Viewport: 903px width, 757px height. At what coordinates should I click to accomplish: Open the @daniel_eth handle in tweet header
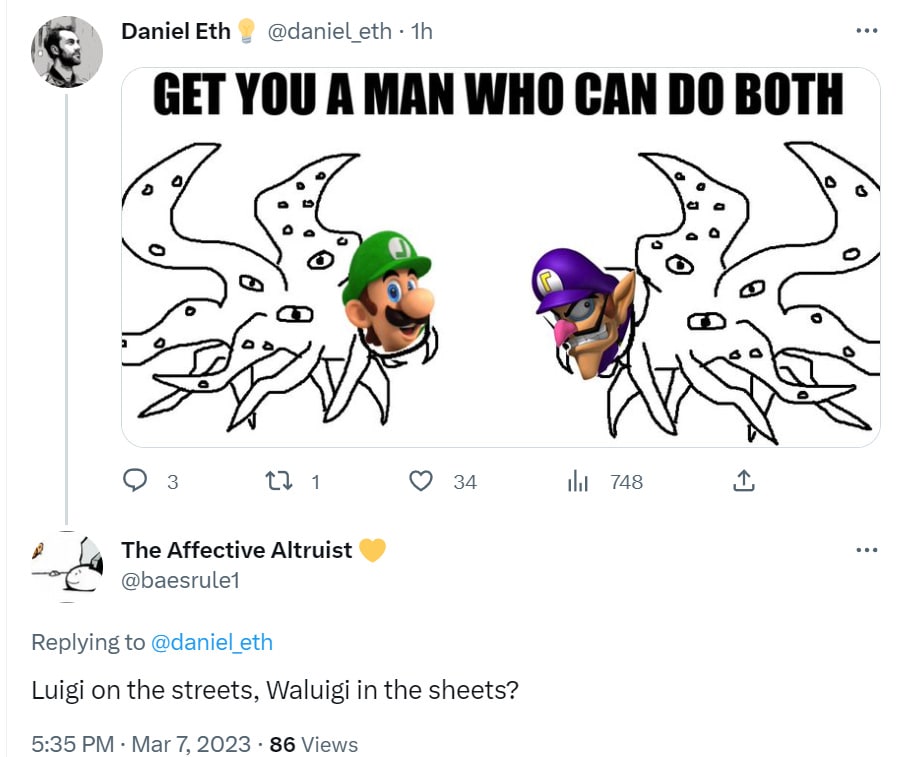point(329,31)
